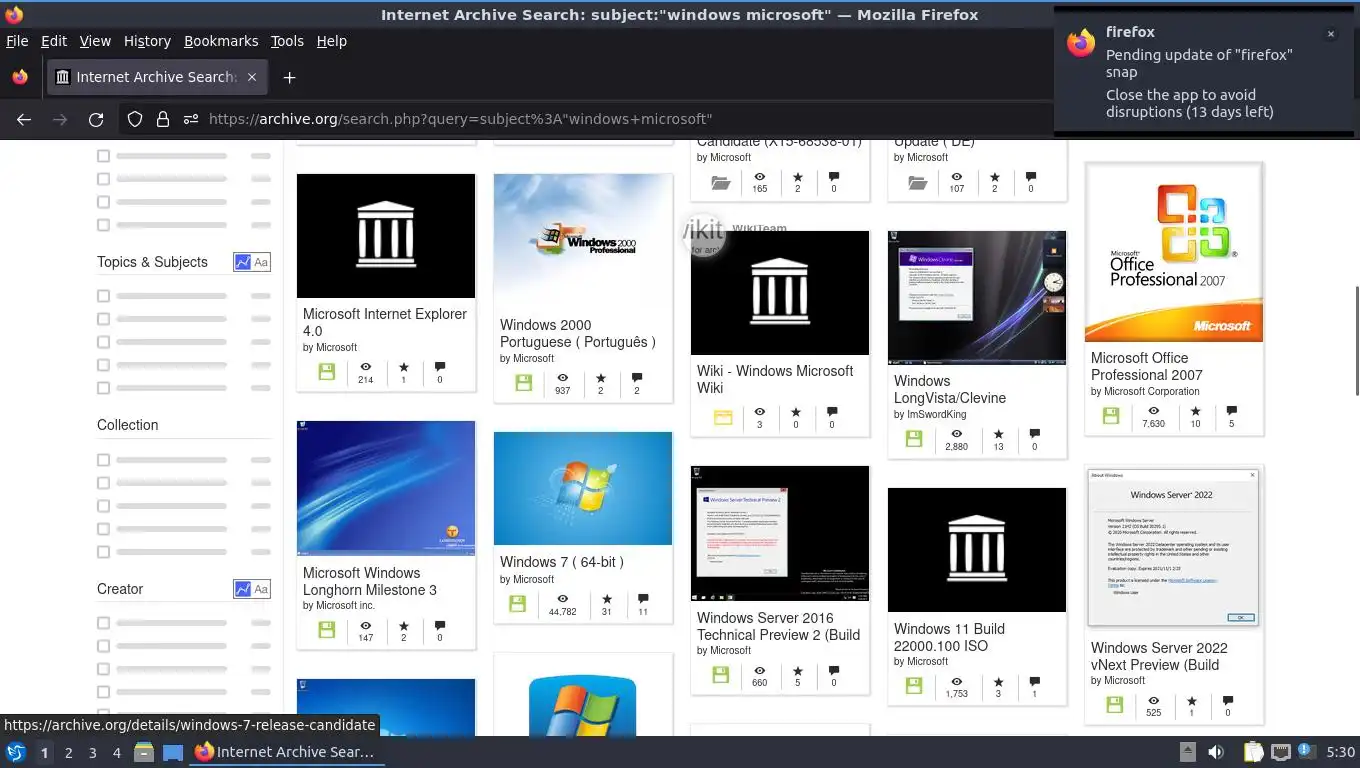Open a new browser tab
Viewport: 1360px width, 768px height.
[x=289, y=77]
